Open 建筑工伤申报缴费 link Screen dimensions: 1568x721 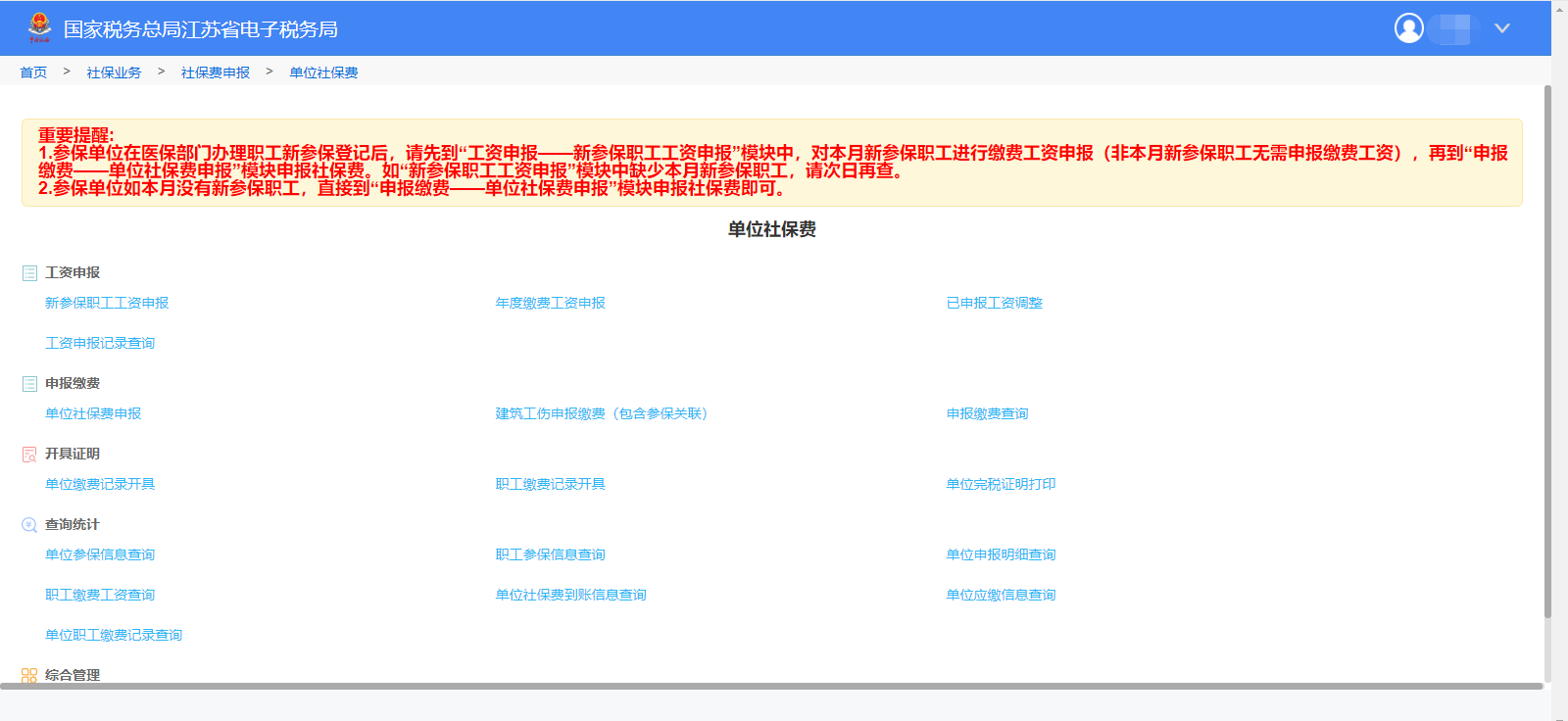point(601,414)
